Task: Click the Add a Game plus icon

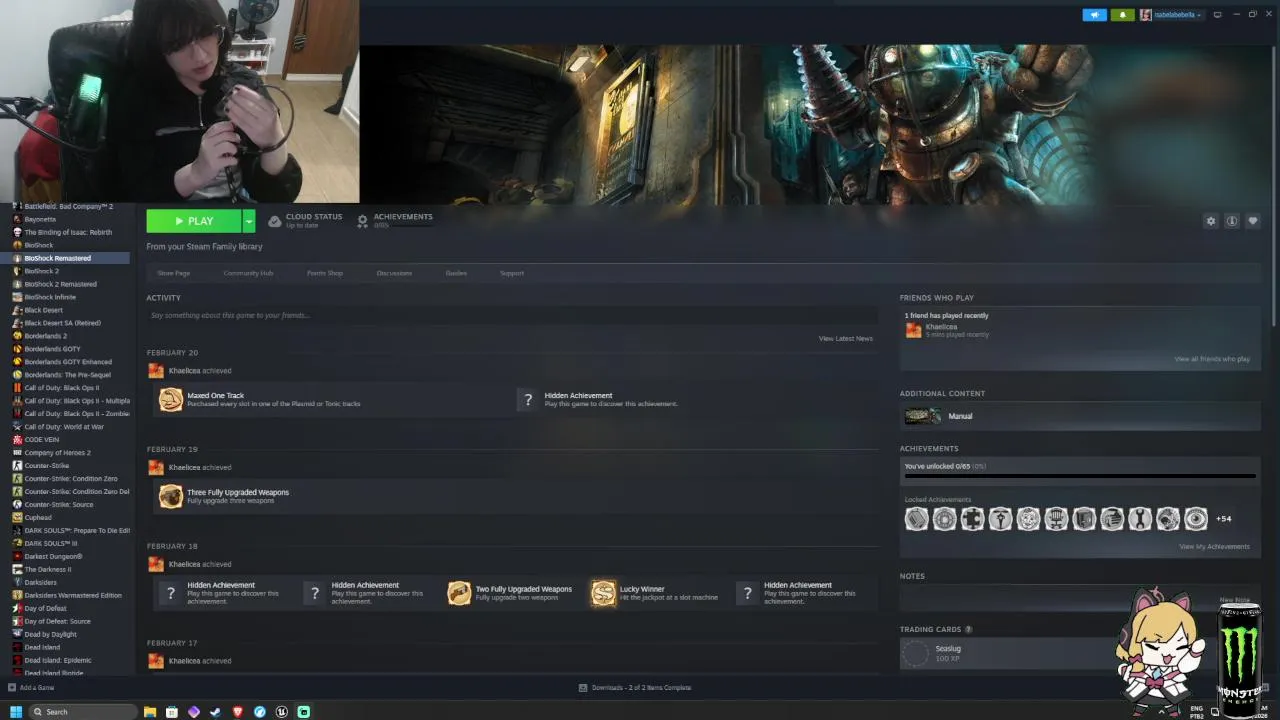Action: click(x=12, y=688)
